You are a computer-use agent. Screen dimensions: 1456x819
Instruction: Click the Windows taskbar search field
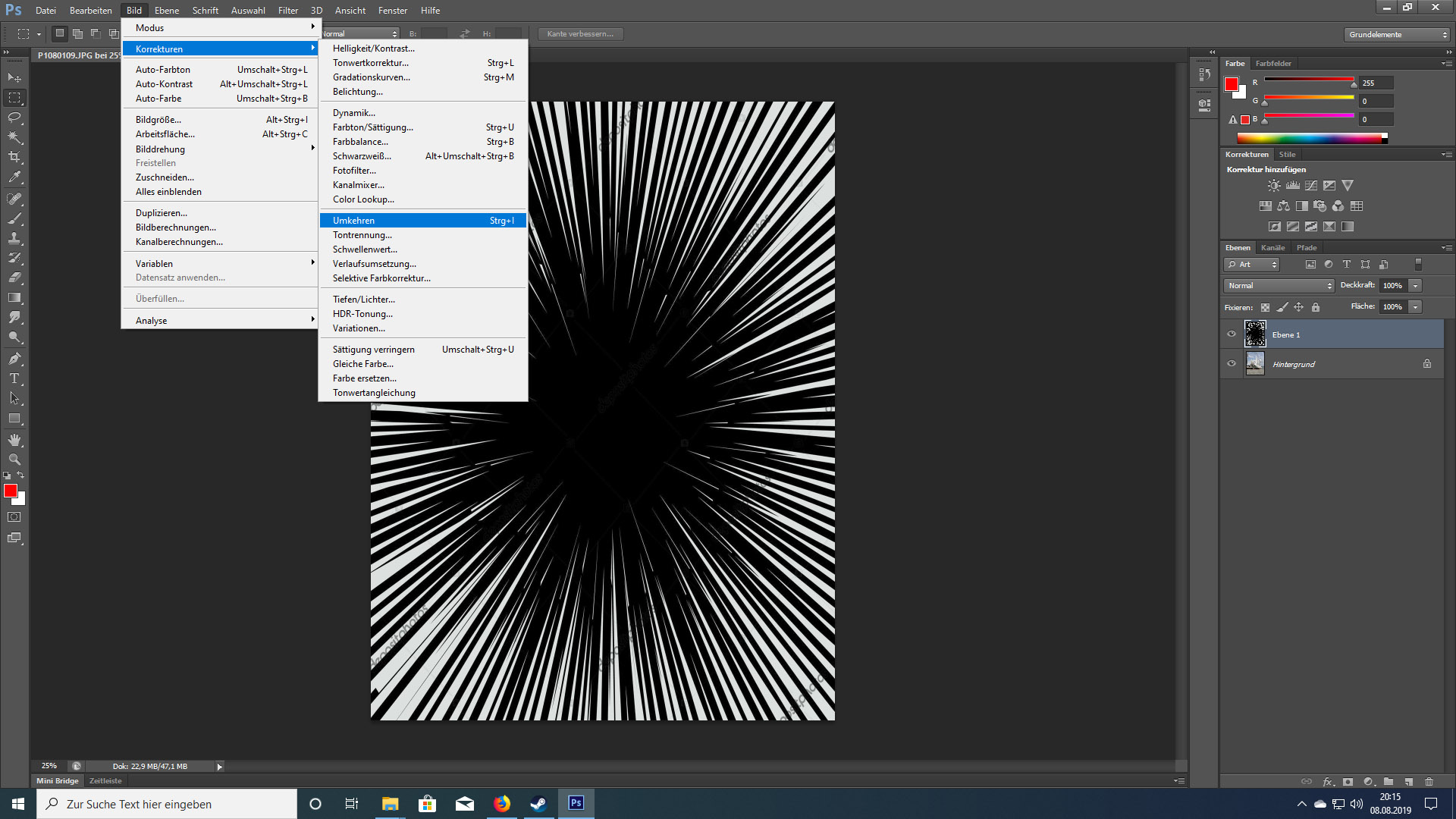[167, 804]
